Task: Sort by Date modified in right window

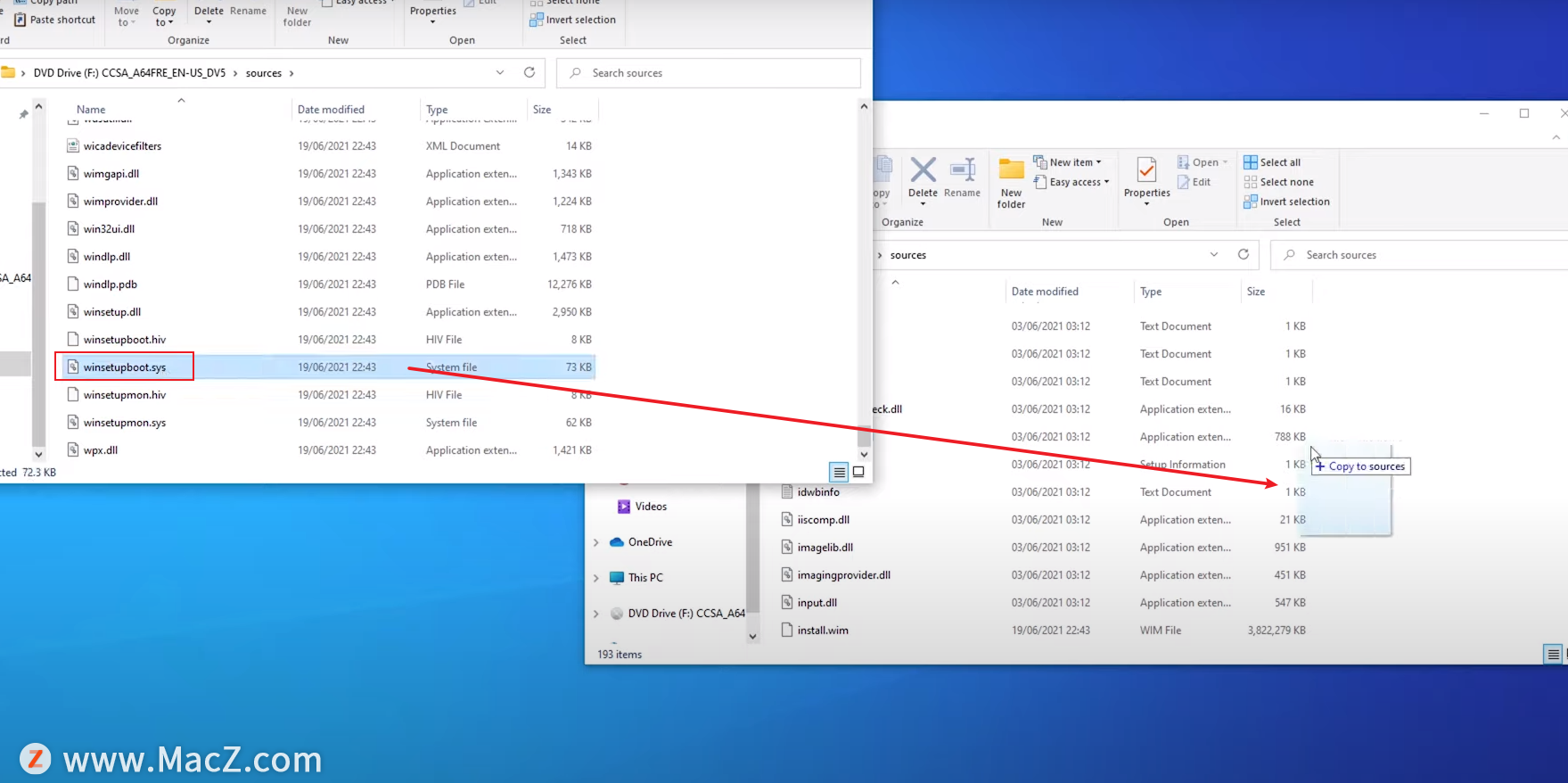Action: click(1045, 292)
